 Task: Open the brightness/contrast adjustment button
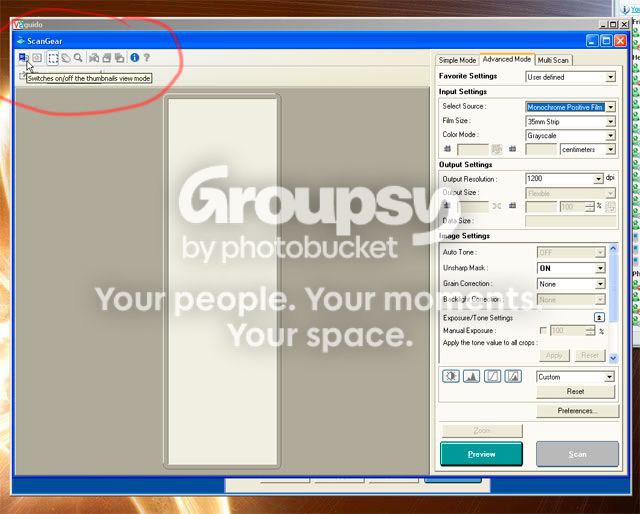click(x=451, y=376)
